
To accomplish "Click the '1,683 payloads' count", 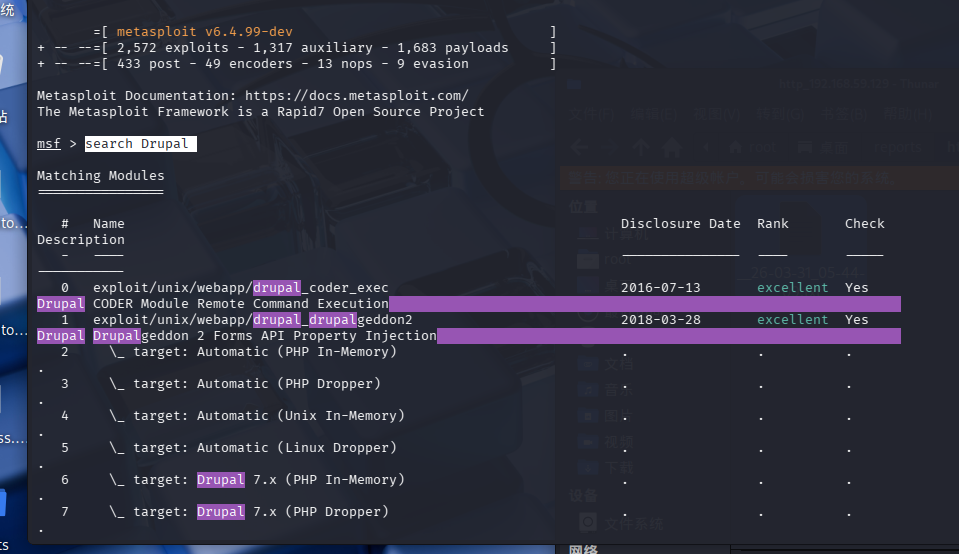I will point(453,48).
